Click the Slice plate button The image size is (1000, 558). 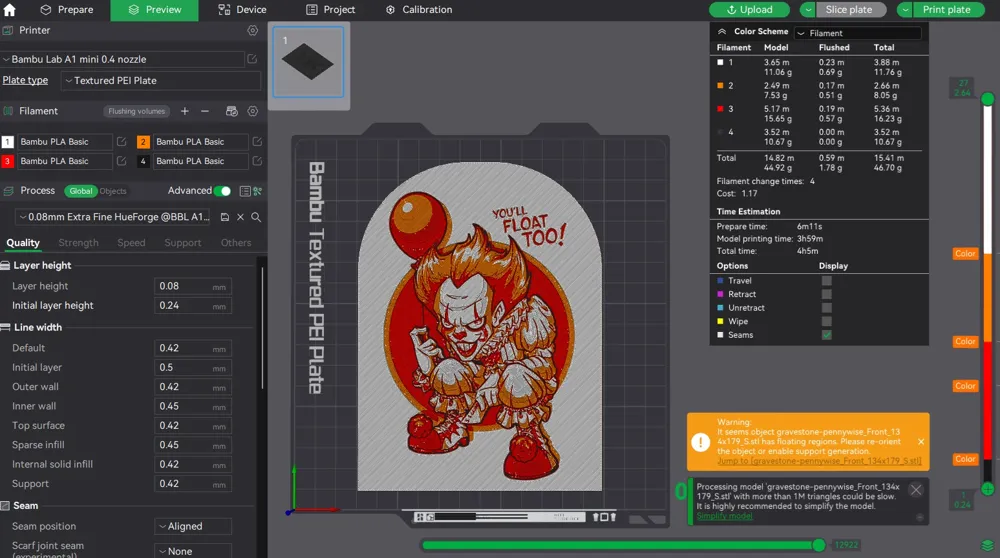[851, 10]
